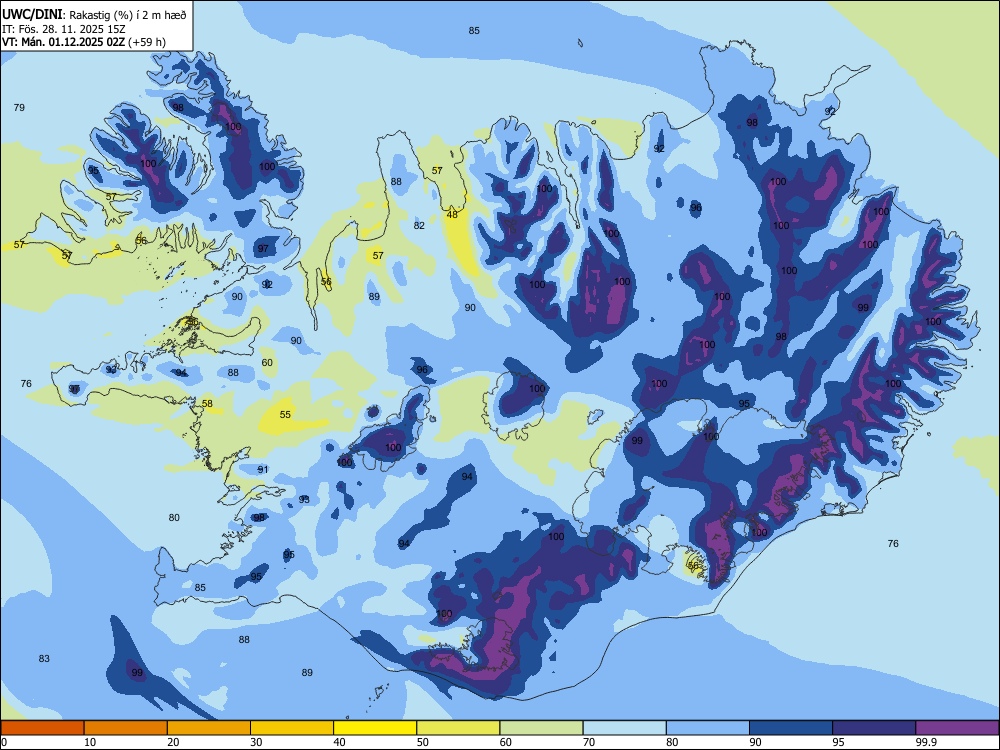Viewport: 1000px width, 750px height.
Task: Click the legend tick label '70'
Action: pyautogui.click(x=589, y=742)
